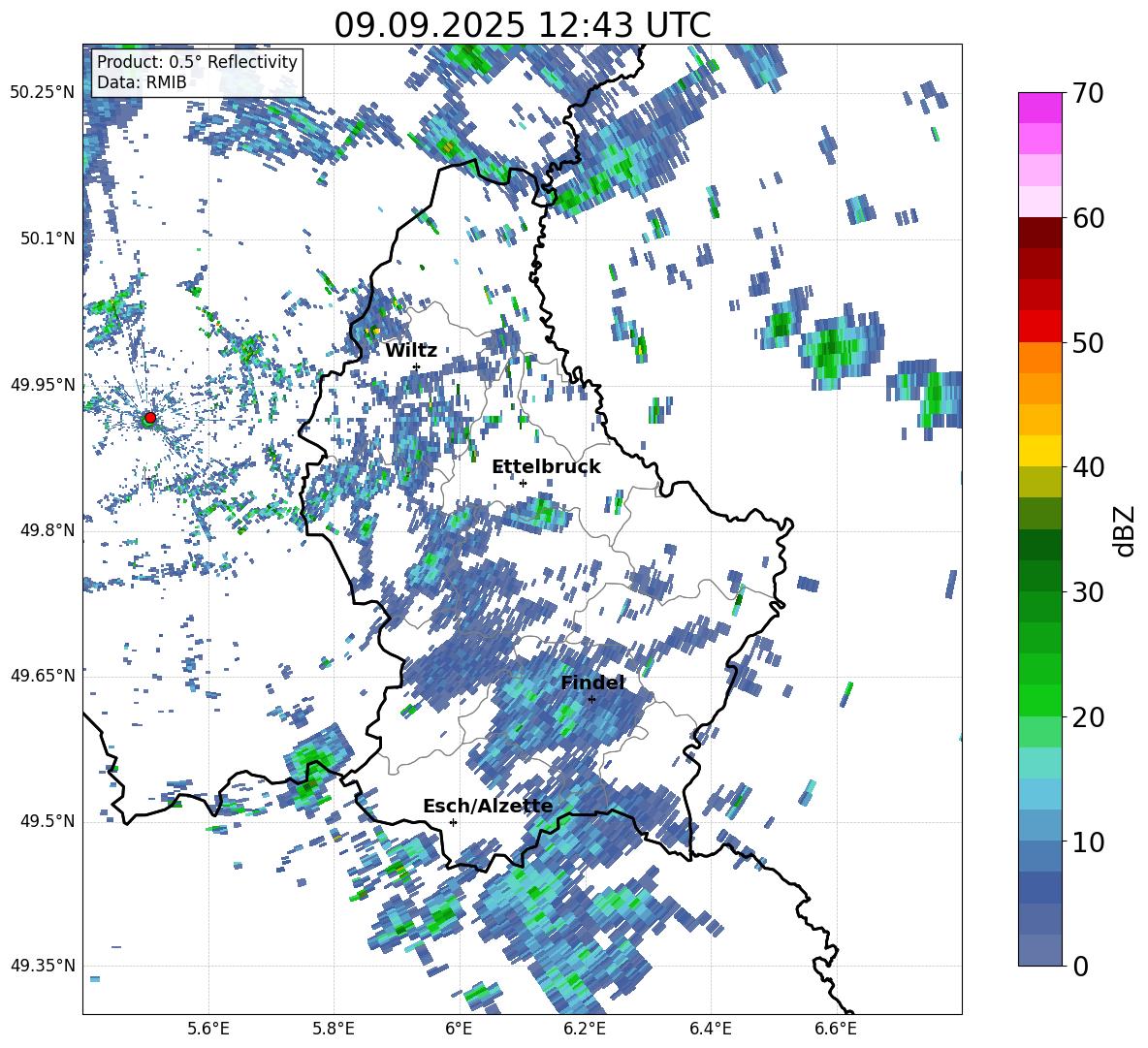Click the cross marker below Wiltz
Viewport: 1148px width, 1048px height.
[417, 366]
